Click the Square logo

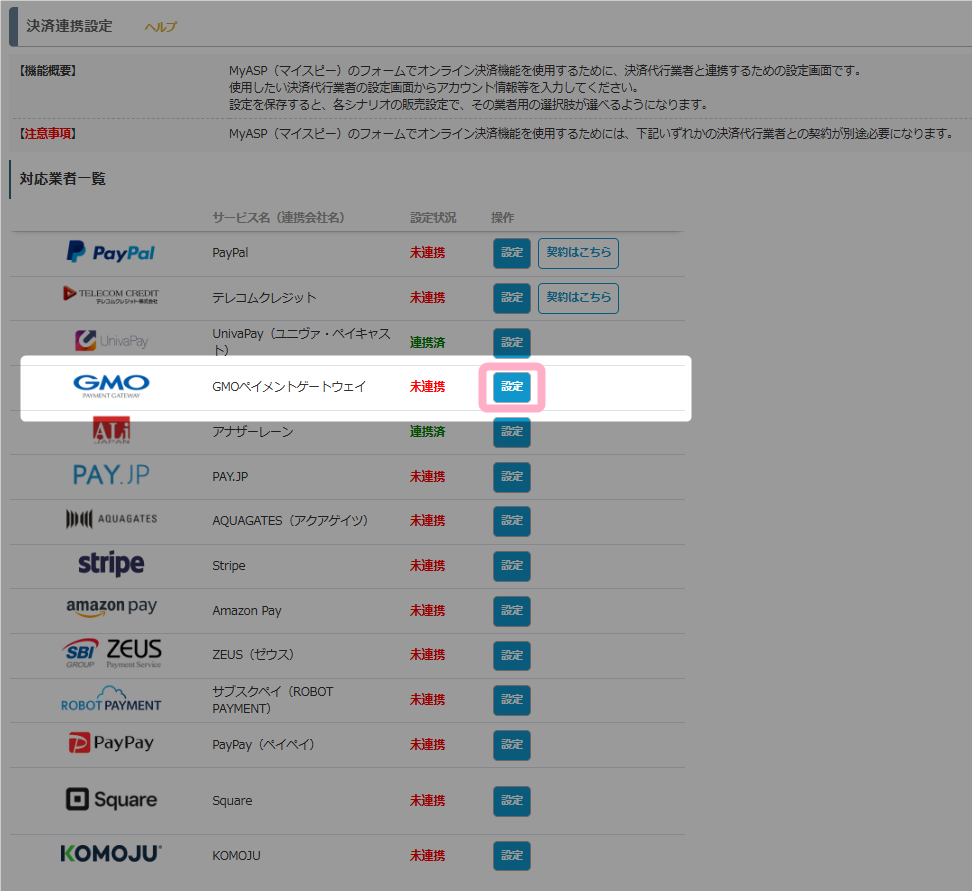111,800
